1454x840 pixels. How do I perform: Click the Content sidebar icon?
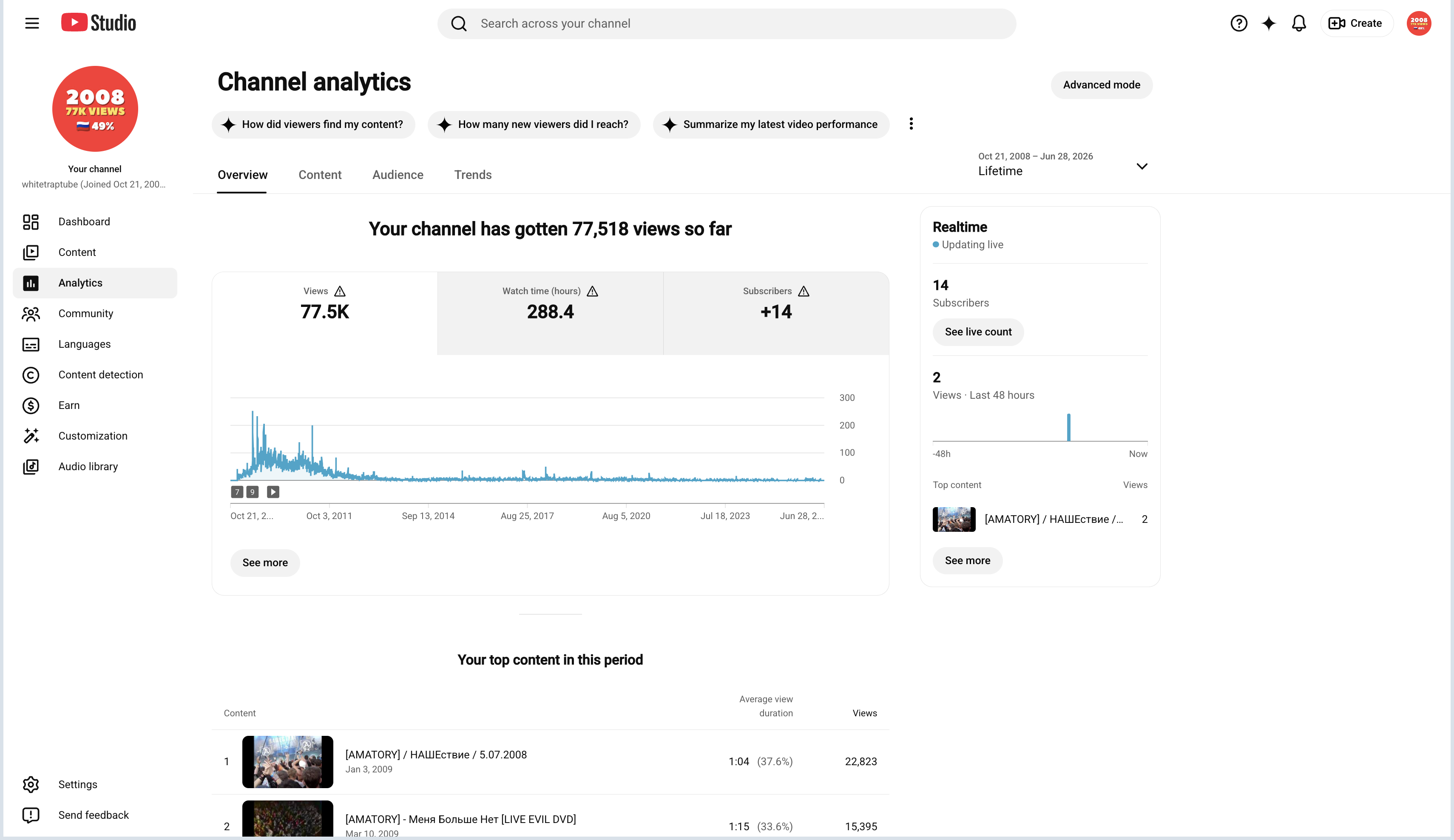31,252
